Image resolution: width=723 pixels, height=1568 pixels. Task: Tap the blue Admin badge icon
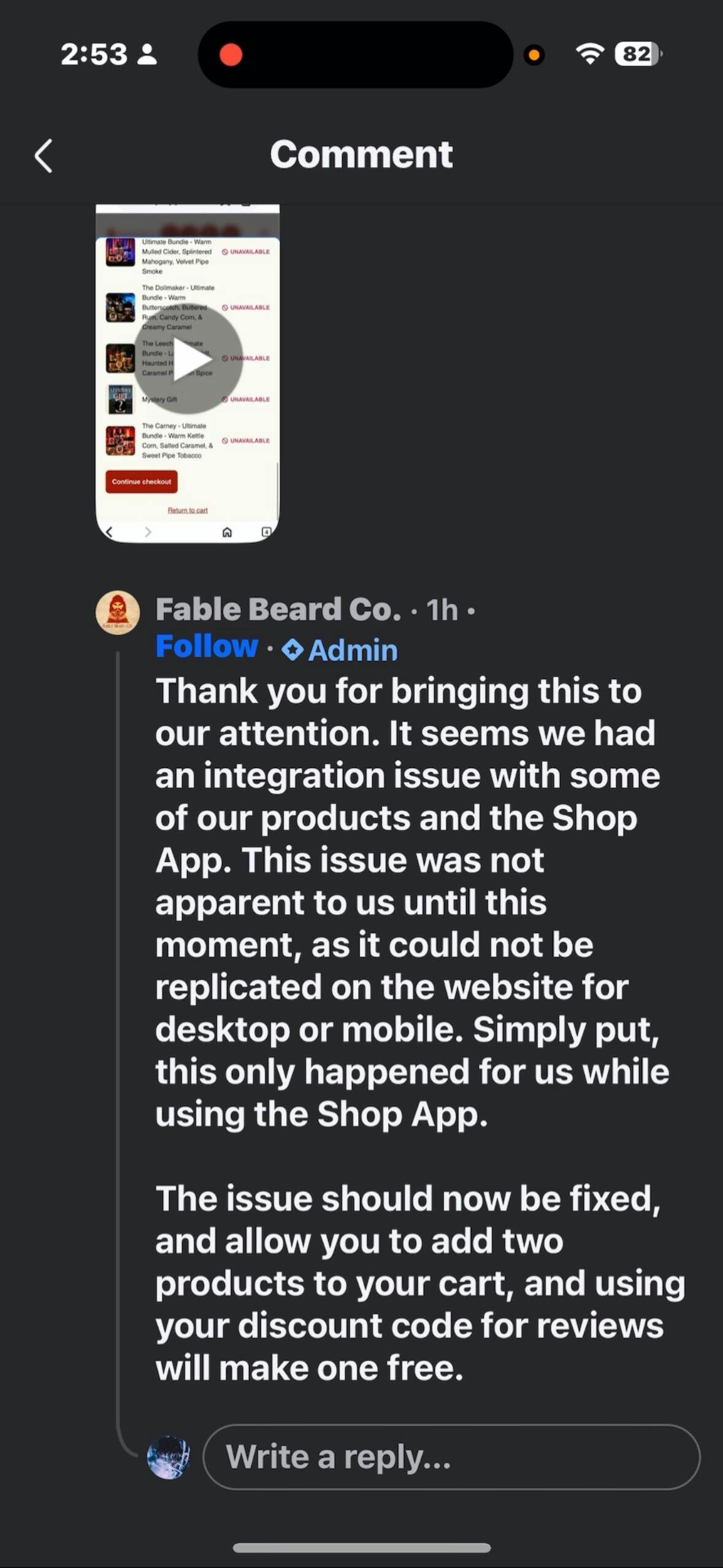click(x=293, y=650)
